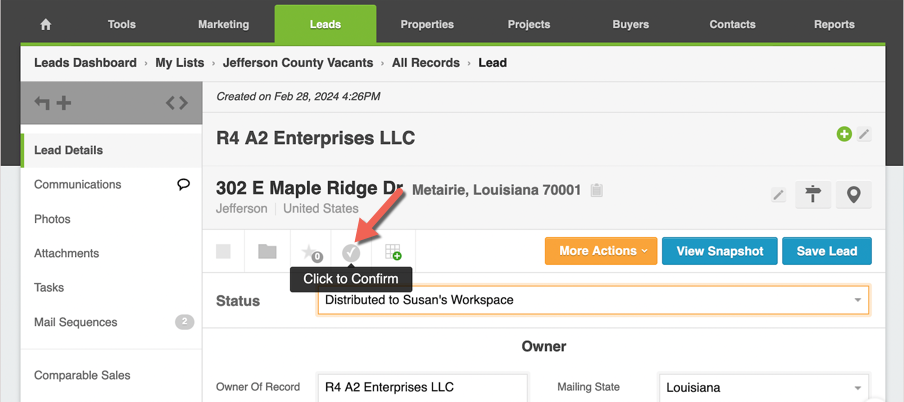Open Communications in the sidebar
This screenshot has width=904, height=402.
[77, 184]
